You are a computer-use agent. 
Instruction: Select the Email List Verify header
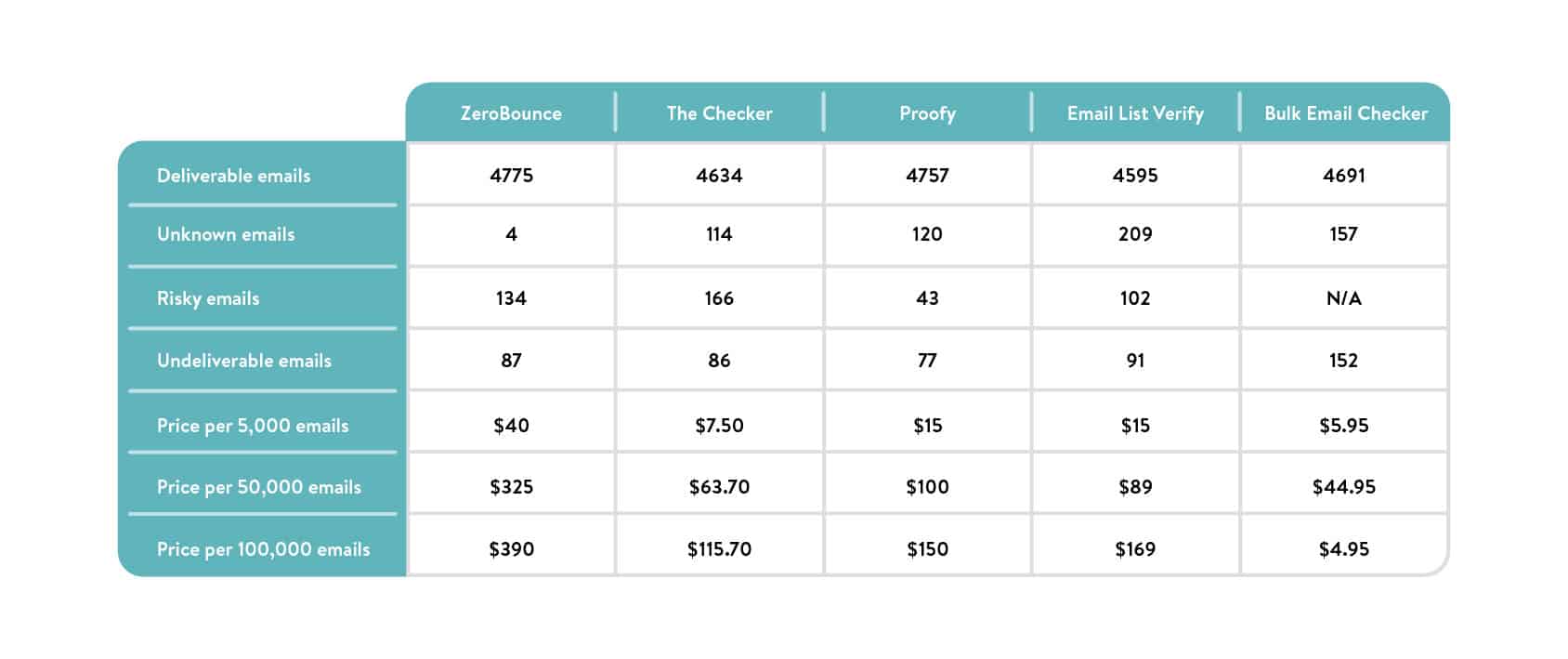coord(1135,113)
